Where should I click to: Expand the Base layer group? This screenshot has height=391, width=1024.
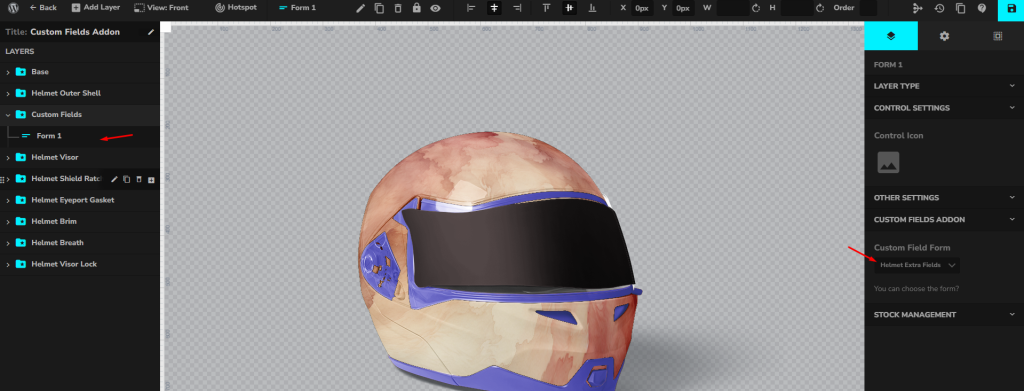tap(8, 72)
